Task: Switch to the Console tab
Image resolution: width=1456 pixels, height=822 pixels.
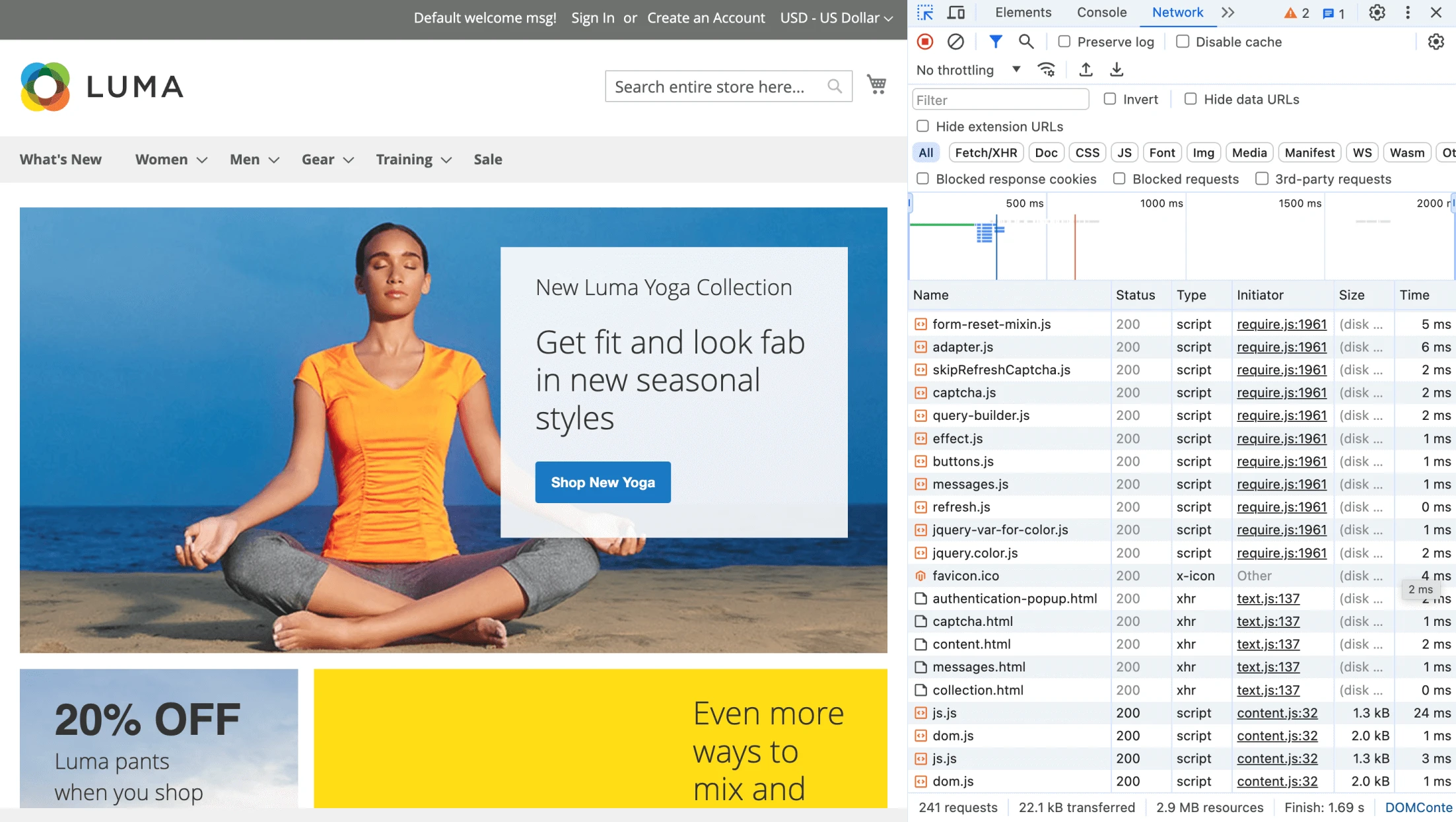Action: coord(1101,13)
